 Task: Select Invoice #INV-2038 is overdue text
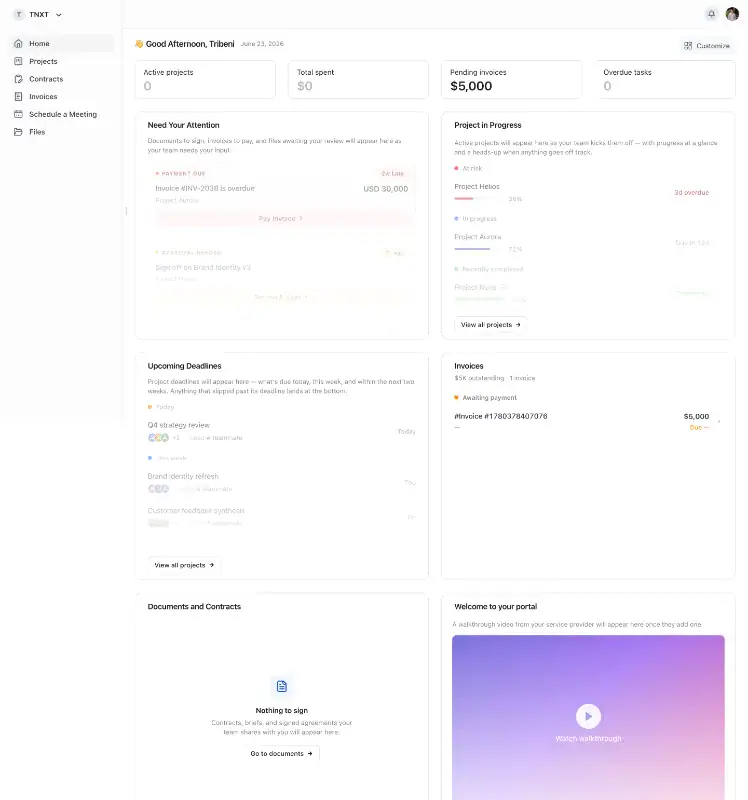(x=205, y=188)
